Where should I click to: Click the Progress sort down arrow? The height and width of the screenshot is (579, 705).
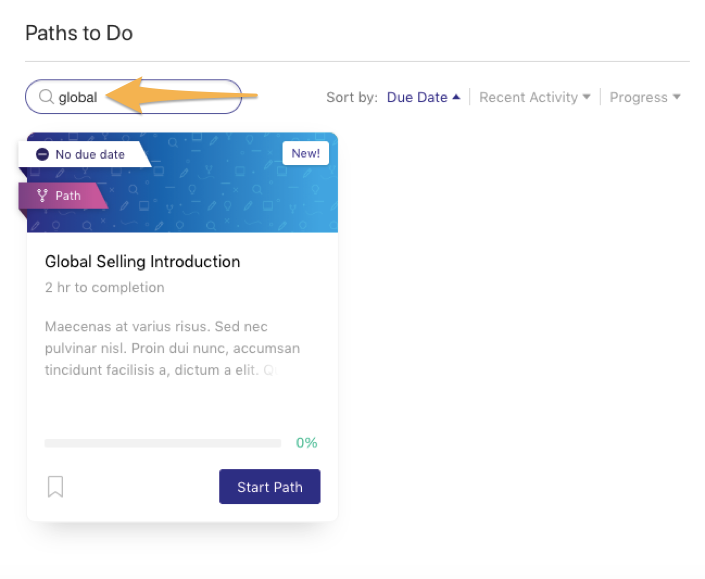(x=677, y=97)
